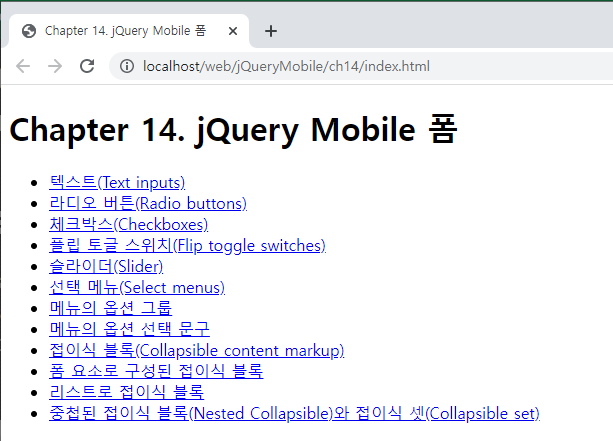Image resolution: width=613 pixels, height=441 pixels.
Task: Click the browser forward arrow
Action: click(55, 66)
